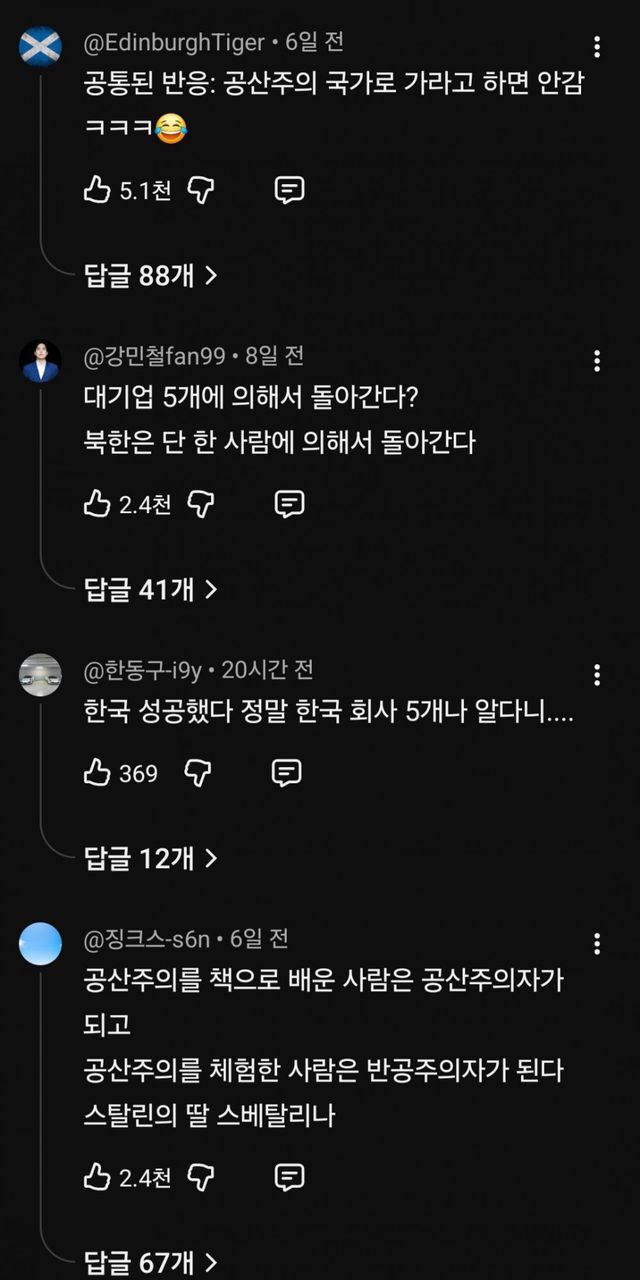
Task: Expand 답글 41개 replies
Action: [x=151, y=590]
